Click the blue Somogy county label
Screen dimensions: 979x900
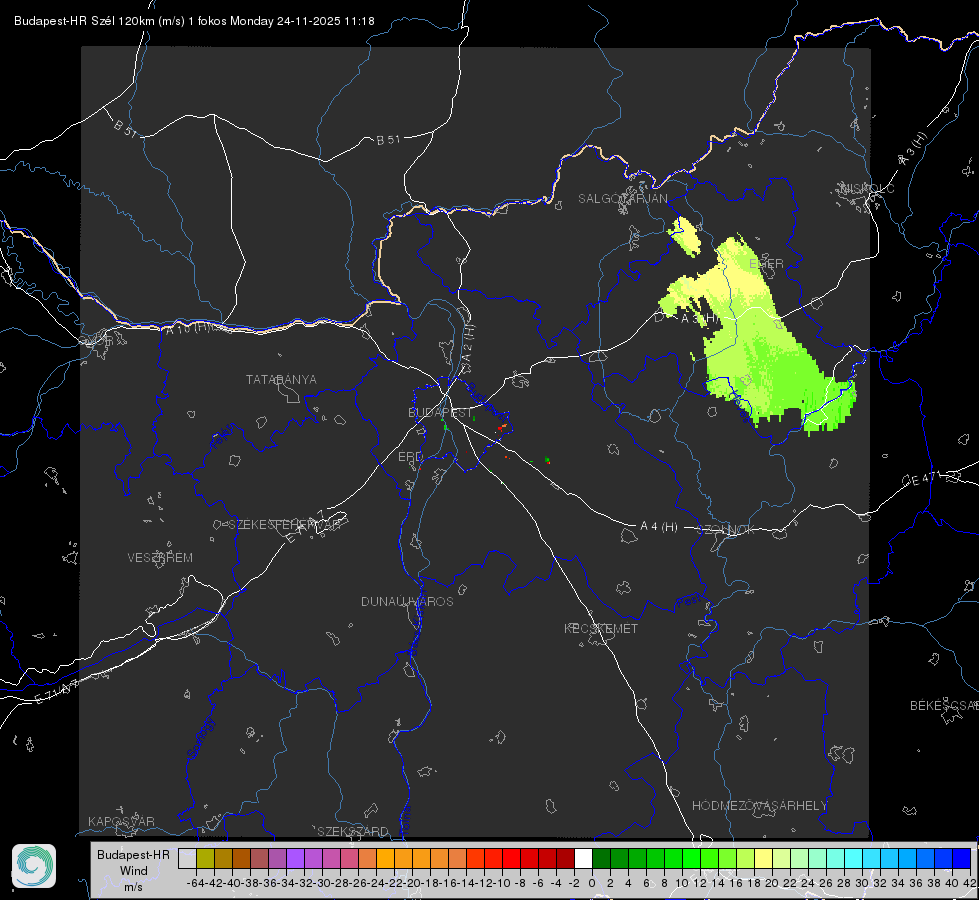coord(200,739)
